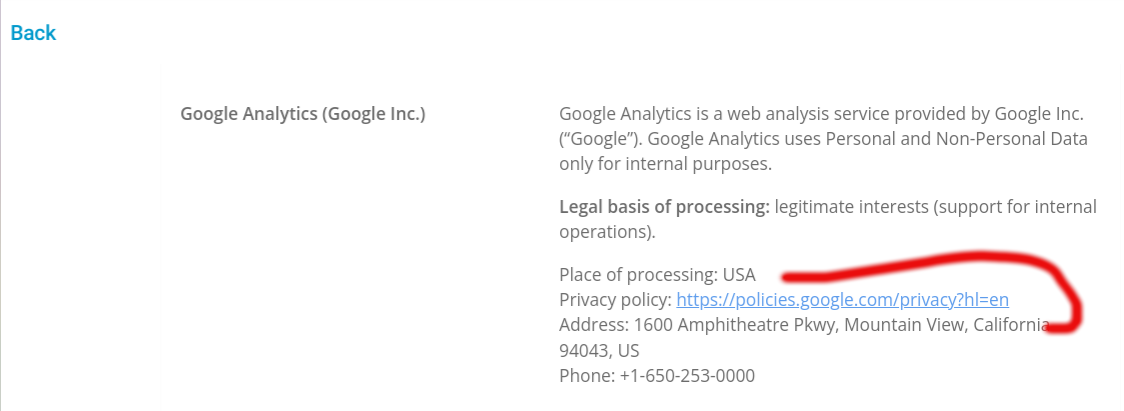Go back using the Back link

(33, 33)
